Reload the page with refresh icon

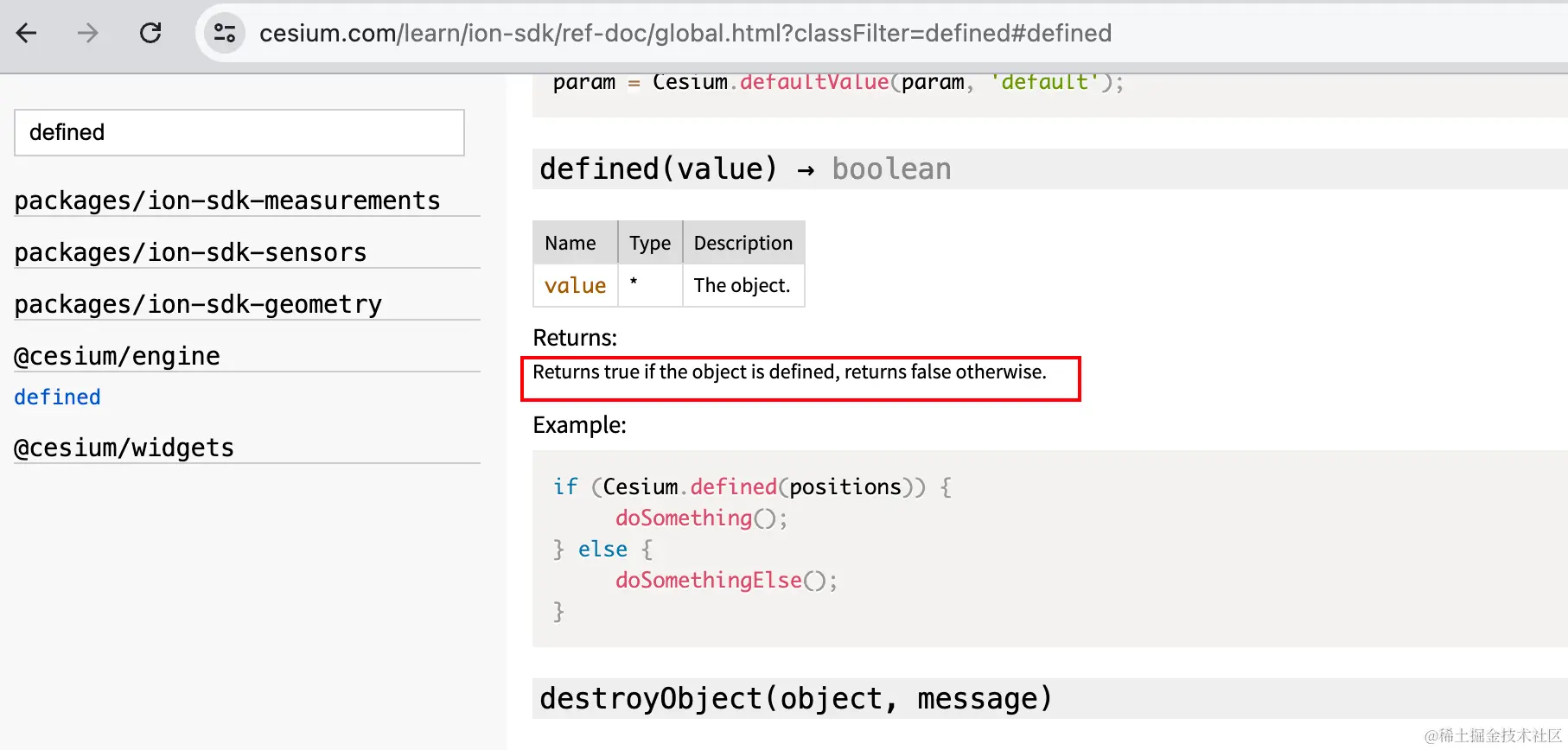point(150,33)
